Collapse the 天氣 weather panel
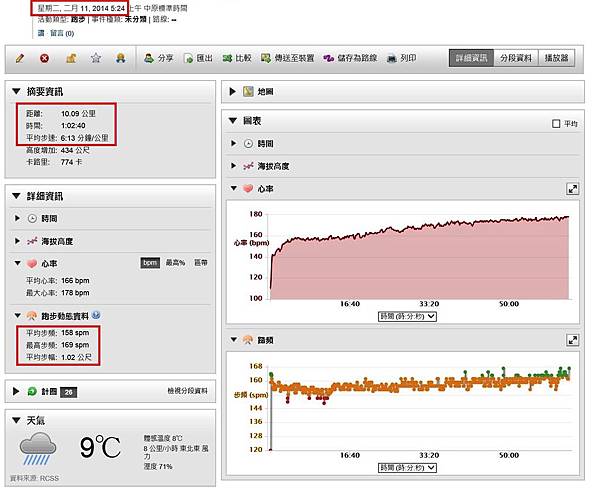 coord(16,420)
